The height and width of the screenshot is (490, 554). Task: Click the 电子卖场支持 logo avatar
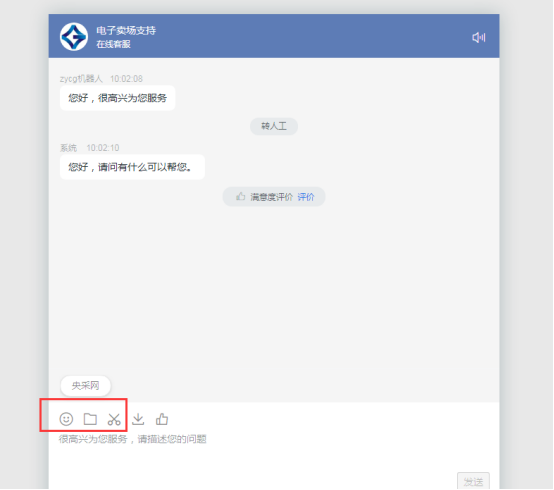pyautogui.click(x=74, y=37)
